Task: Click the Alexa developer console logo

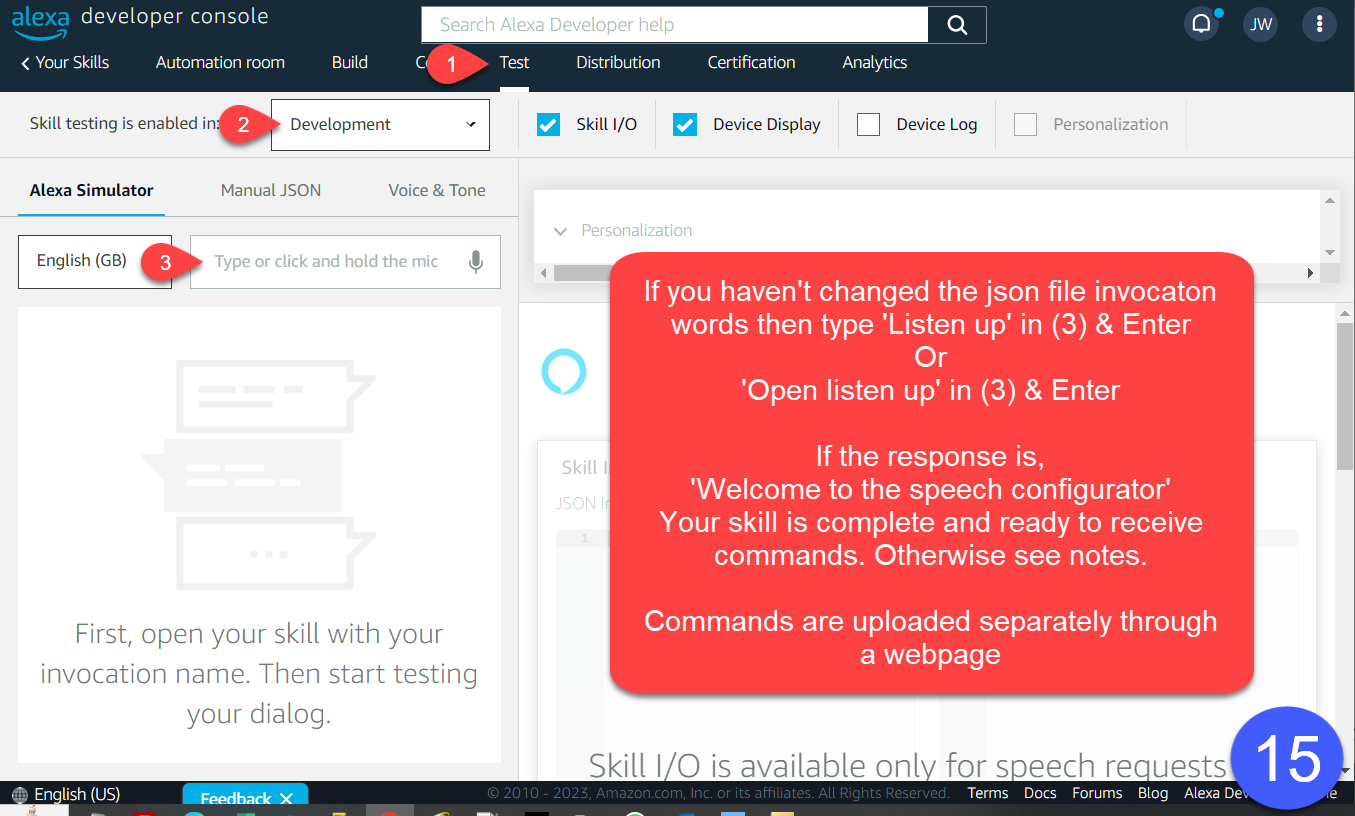Action: coord(140,20)
